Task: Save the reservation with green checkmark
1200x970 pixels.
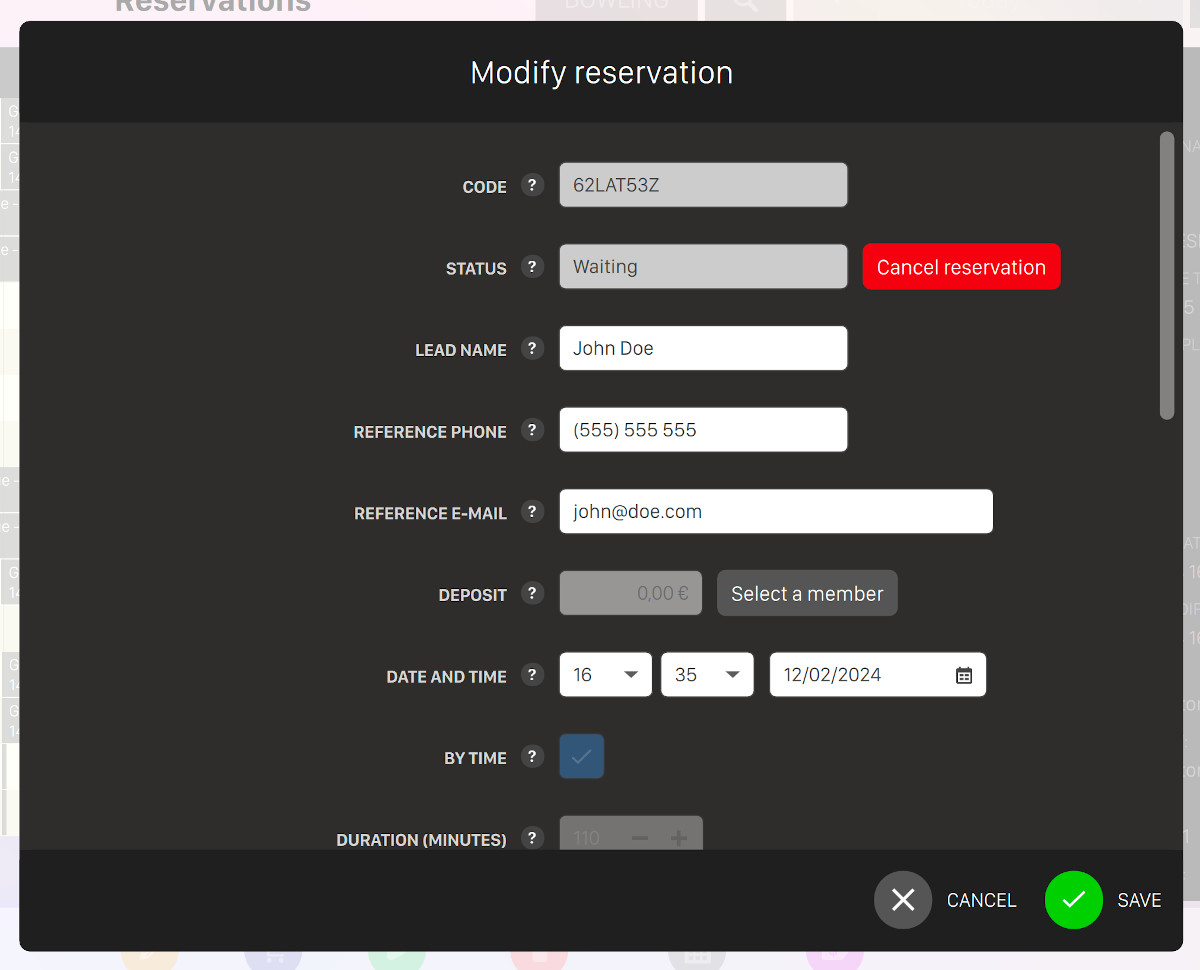Action: [1073, 900]
